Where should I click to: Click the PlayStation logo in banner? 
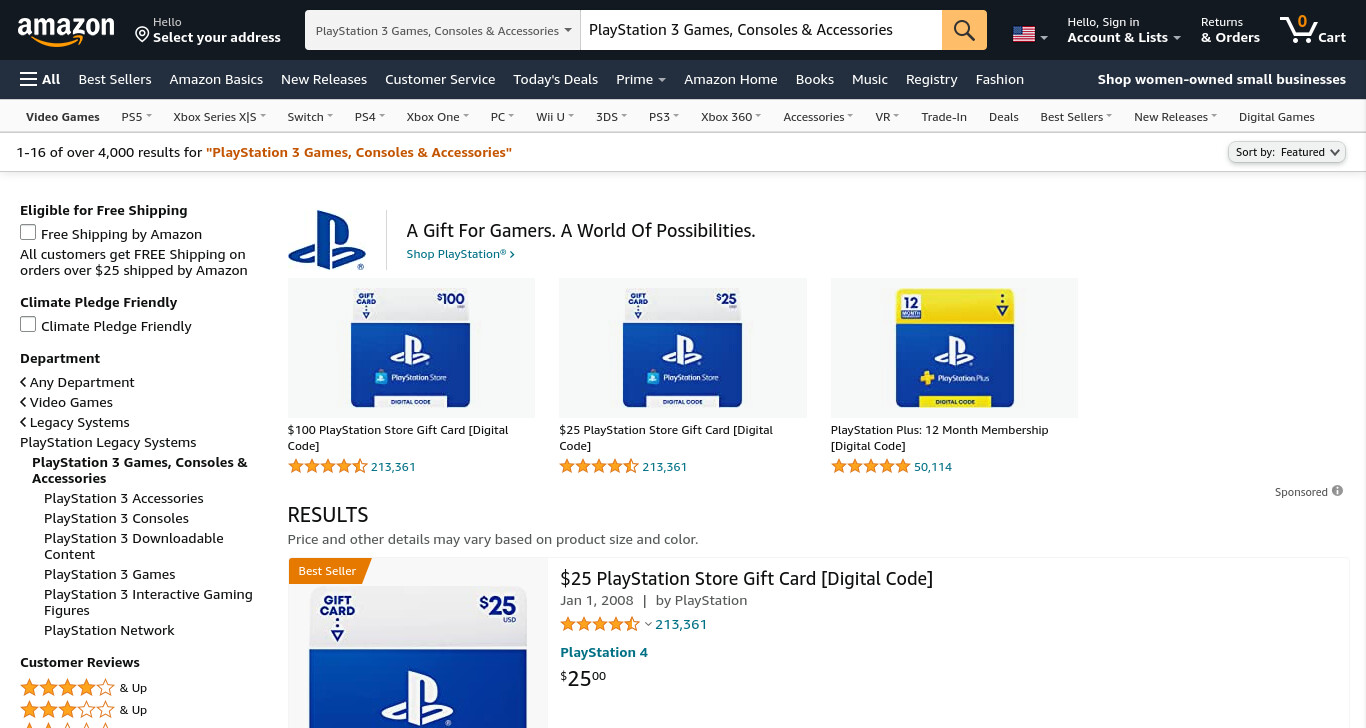(x=327, y=240)
